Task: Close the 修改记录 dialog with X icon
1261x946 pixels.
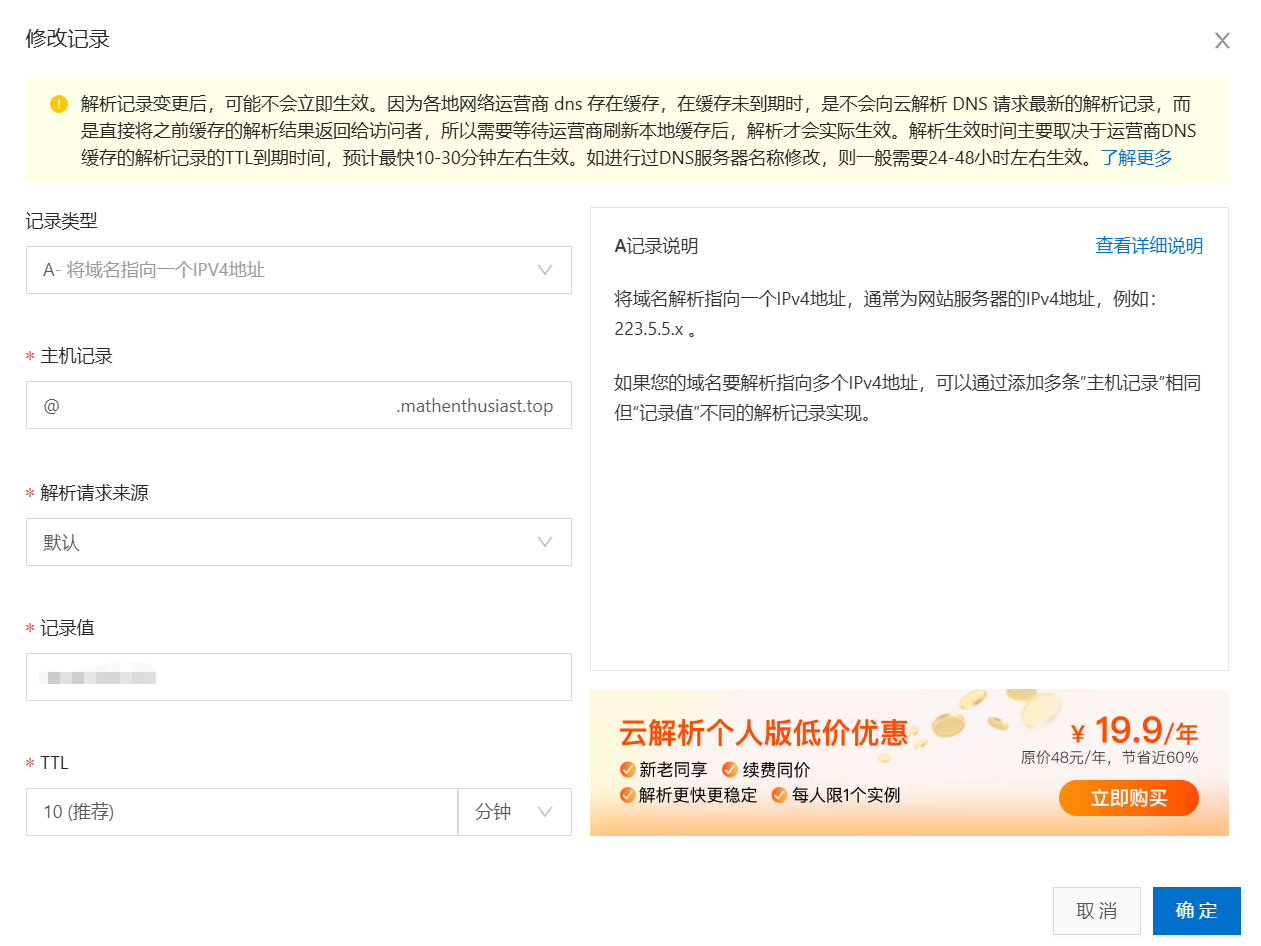Action: 1222,41
